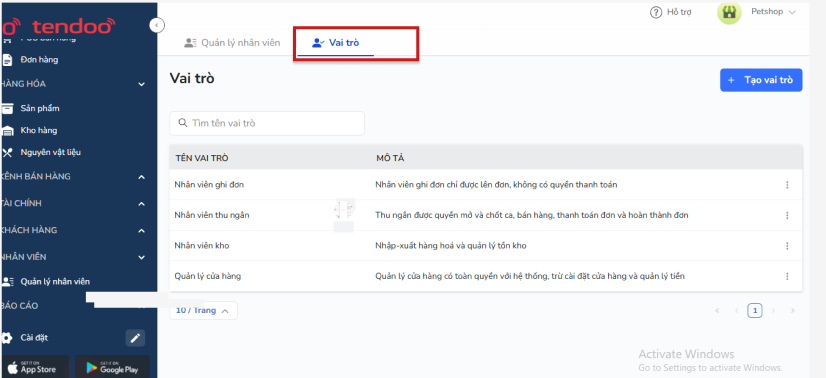Open the App Store download badge
Image resolution: width=826 pixels, height=378 pixels.
[x=34, y=366]
